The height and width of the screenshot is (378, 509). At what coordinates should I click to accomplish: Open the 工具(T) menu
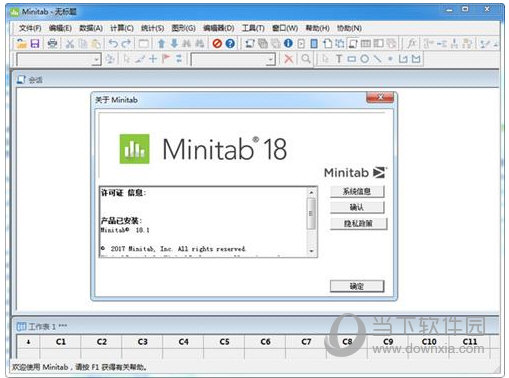tap(253, 28)
